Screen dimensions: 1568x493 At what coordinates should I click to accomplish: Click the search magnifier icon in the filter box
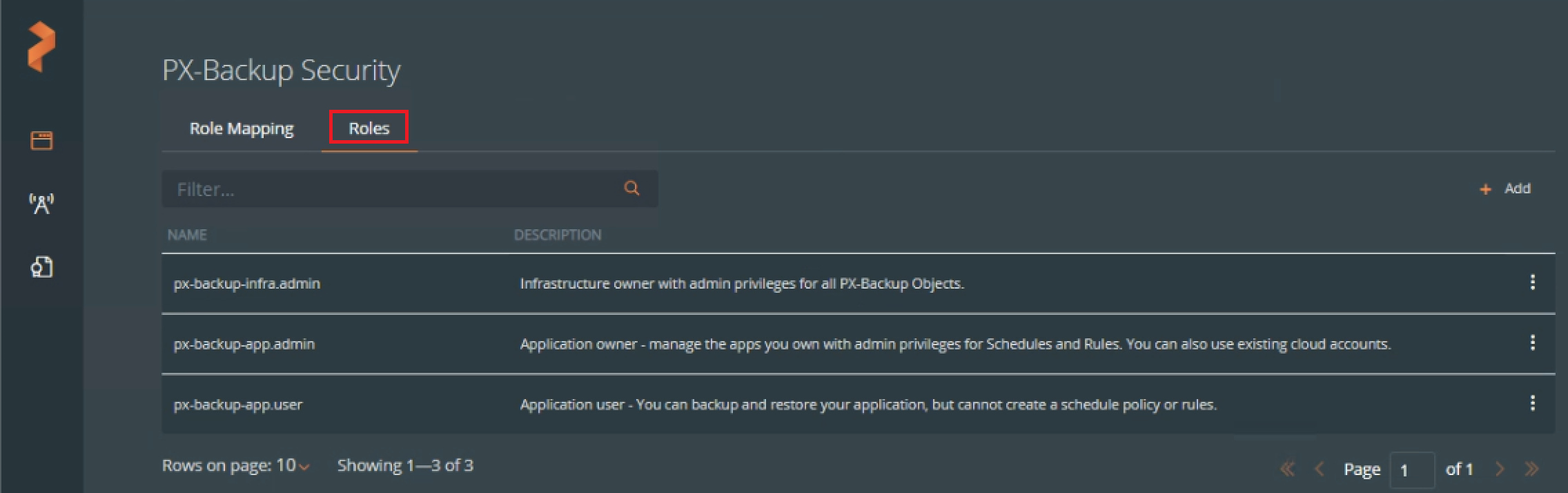coord(631,188)
